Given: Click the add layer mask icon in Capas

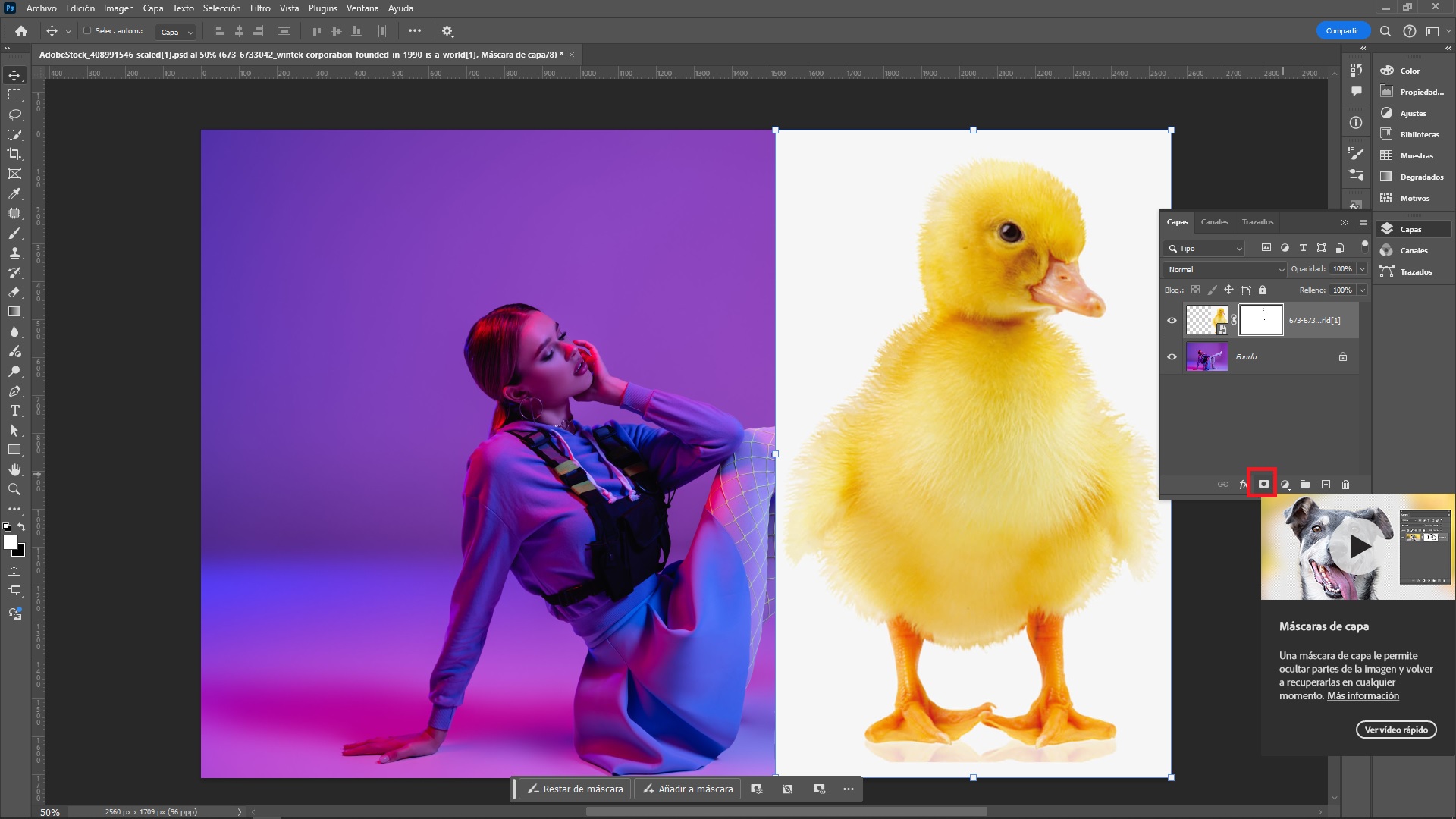Looking at the screenshot, I should pyautogui.click(x=1263, y=484).
